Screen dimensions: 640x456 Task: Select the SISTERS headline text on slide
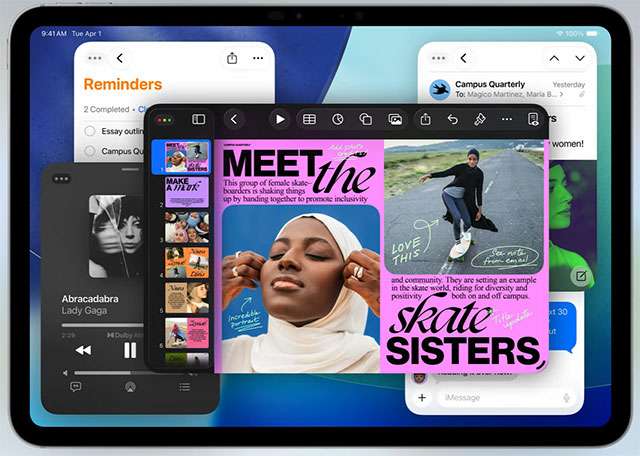(464, 351)
